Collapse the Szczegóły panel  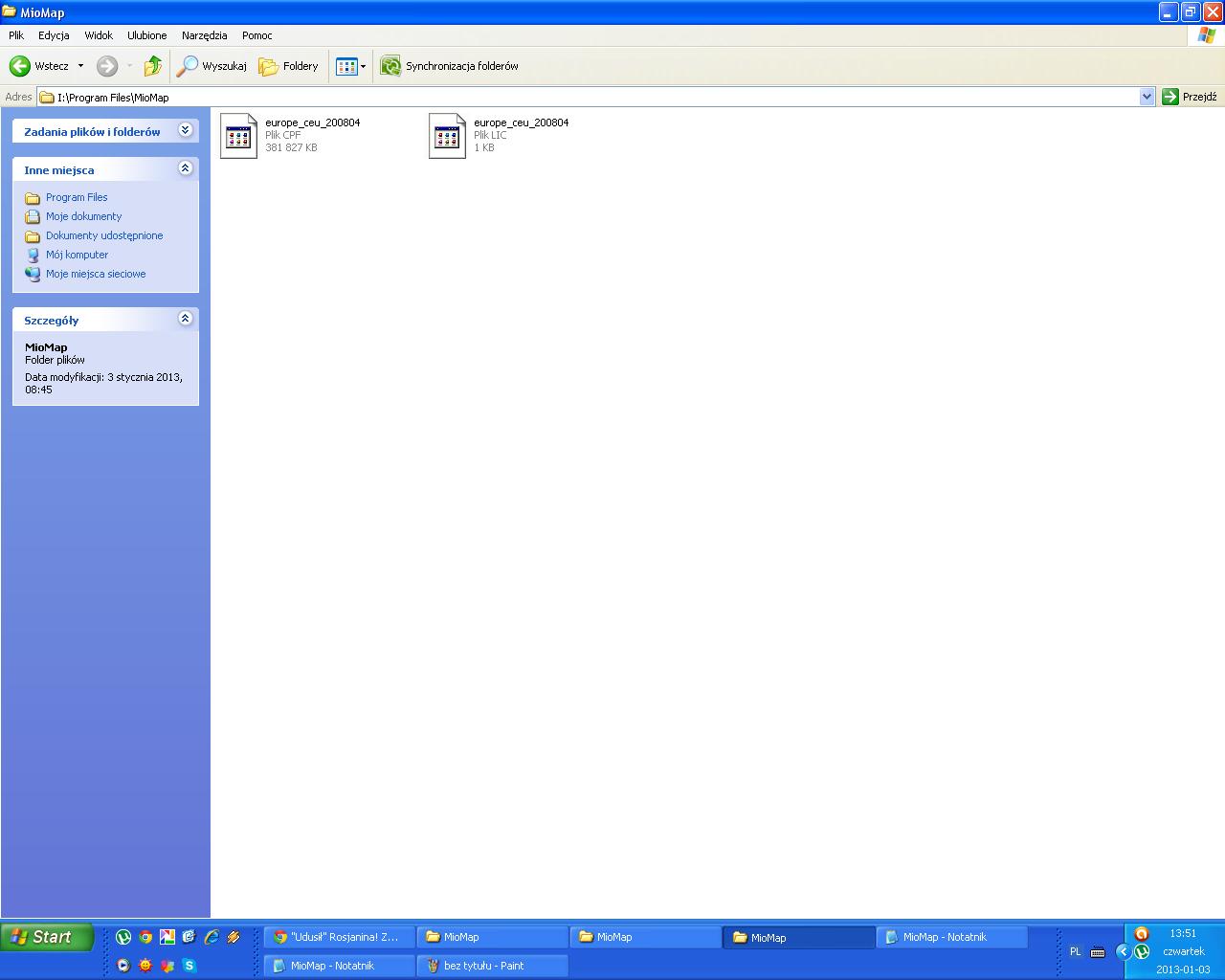point(186,319)
